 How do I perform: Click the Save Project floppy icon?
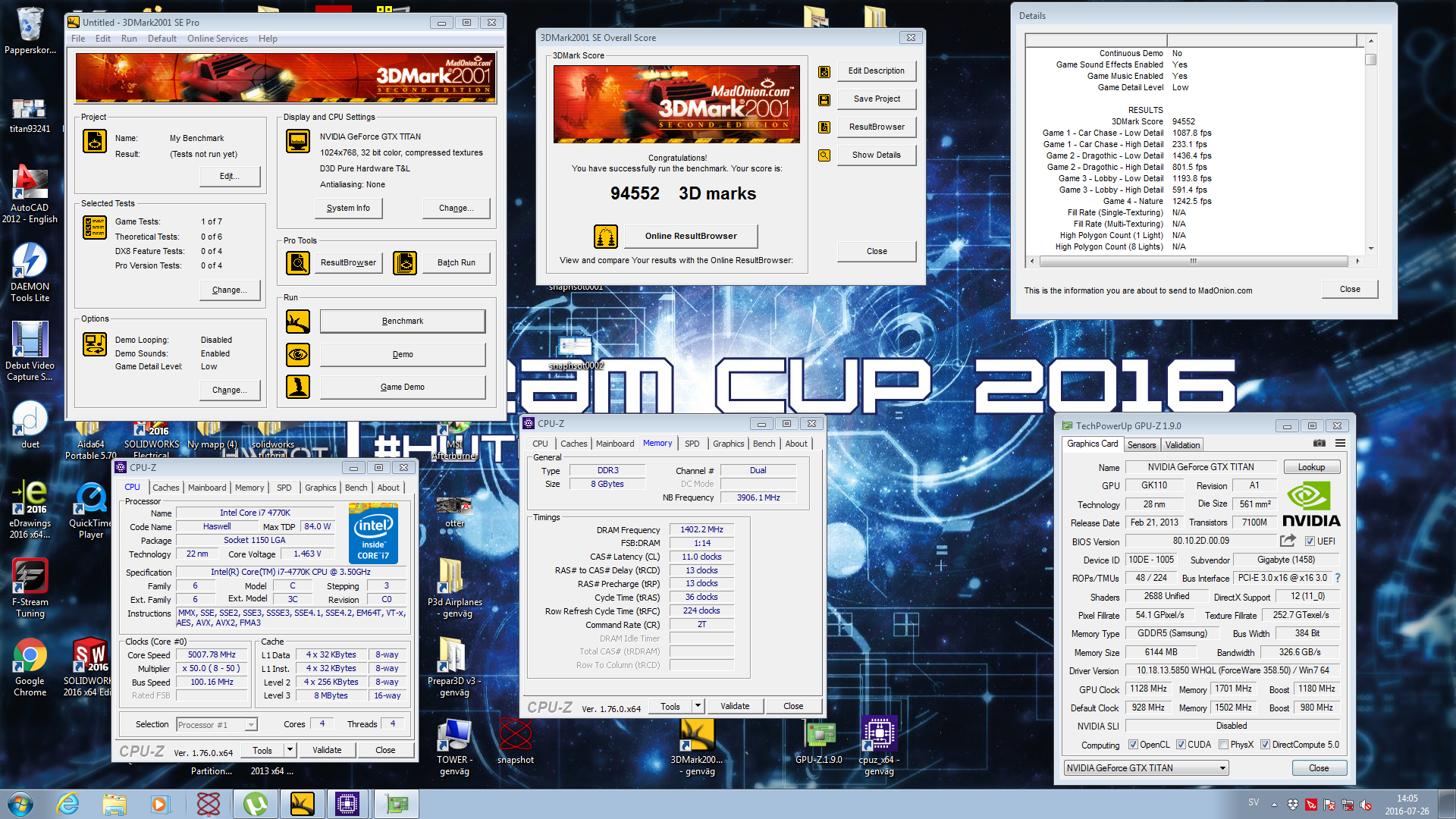(824, 99)
